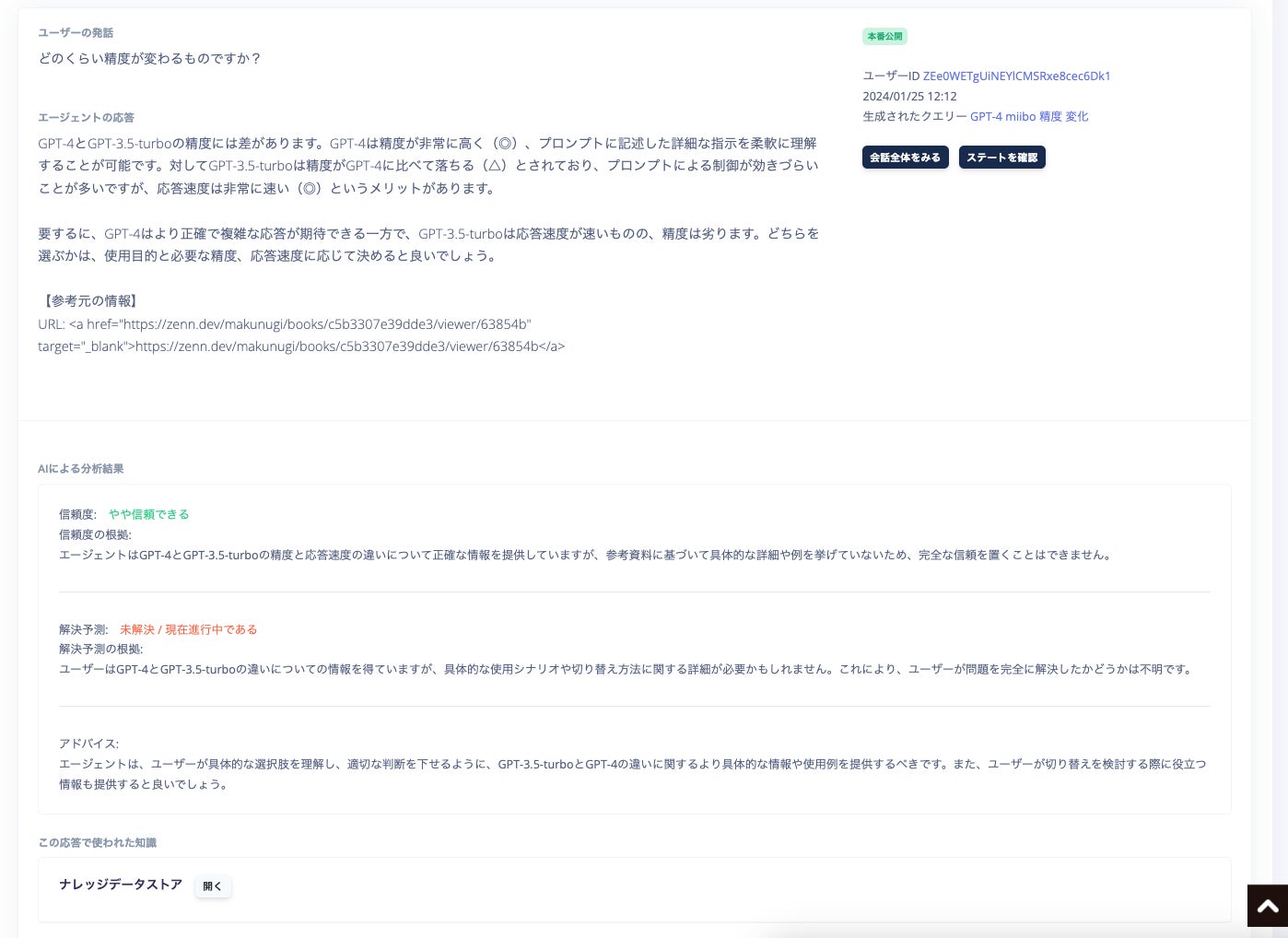Click the 【参考元の情報】 label
The image size is (1288, 938).
90,301
